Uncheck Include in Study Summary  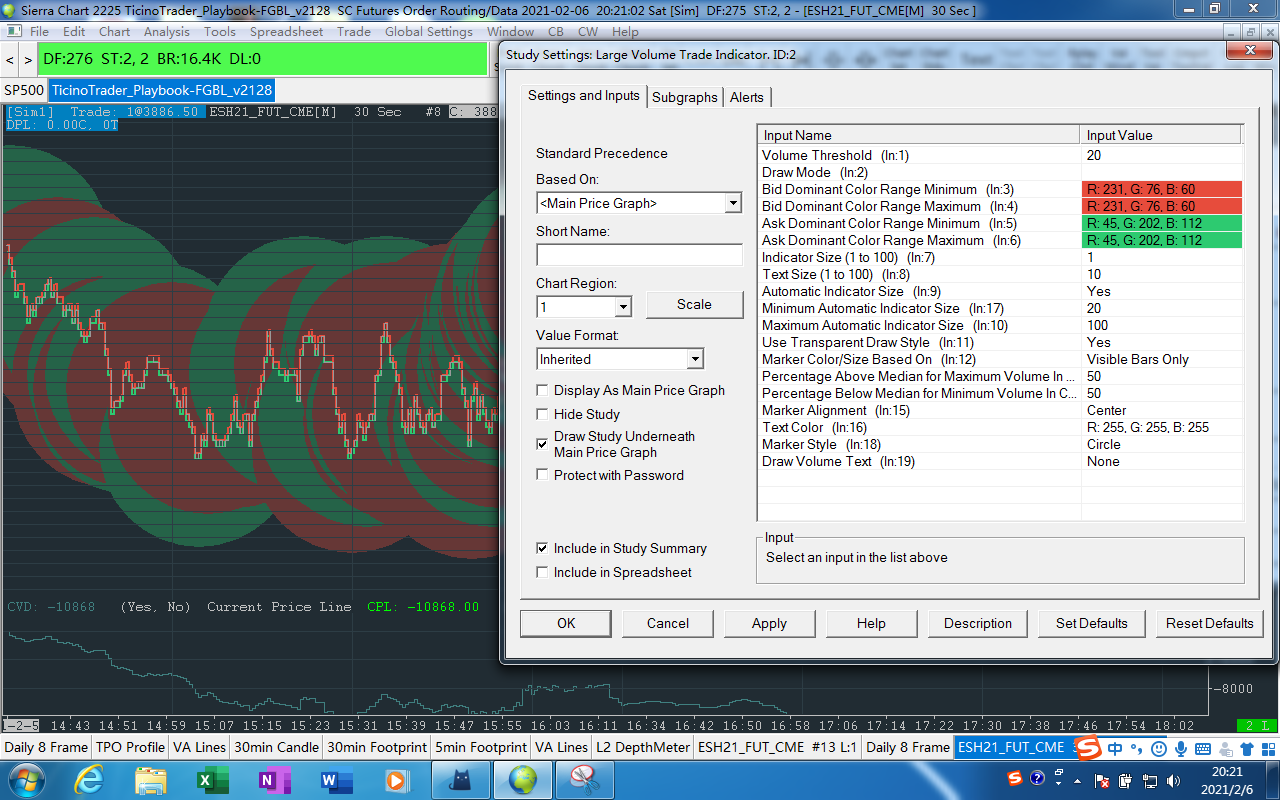click(543, 548)
